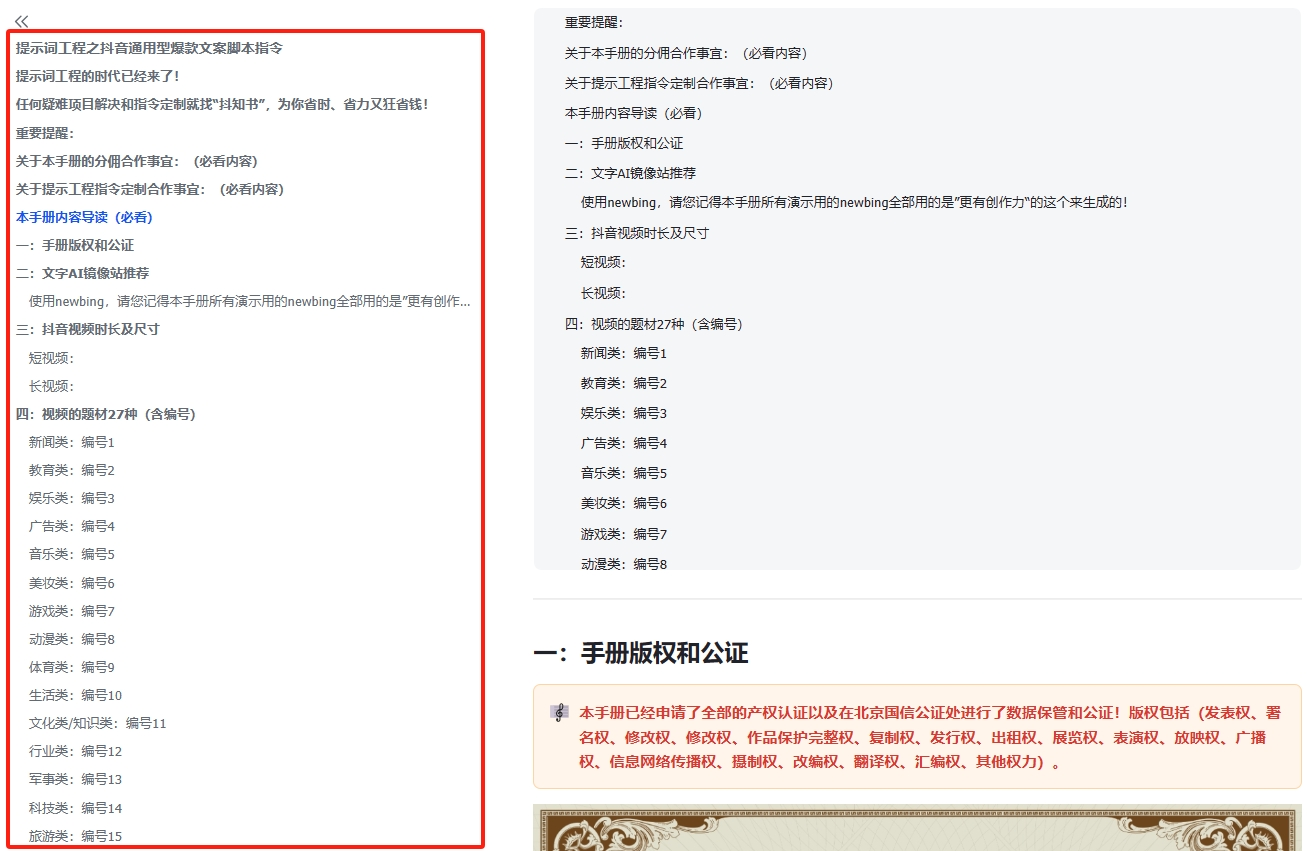Viewport: 1307px width, 851px height.
Task: Click 动漫类：编号8 in right contents list
Action: pyautogui.click(x=623, y=564)
